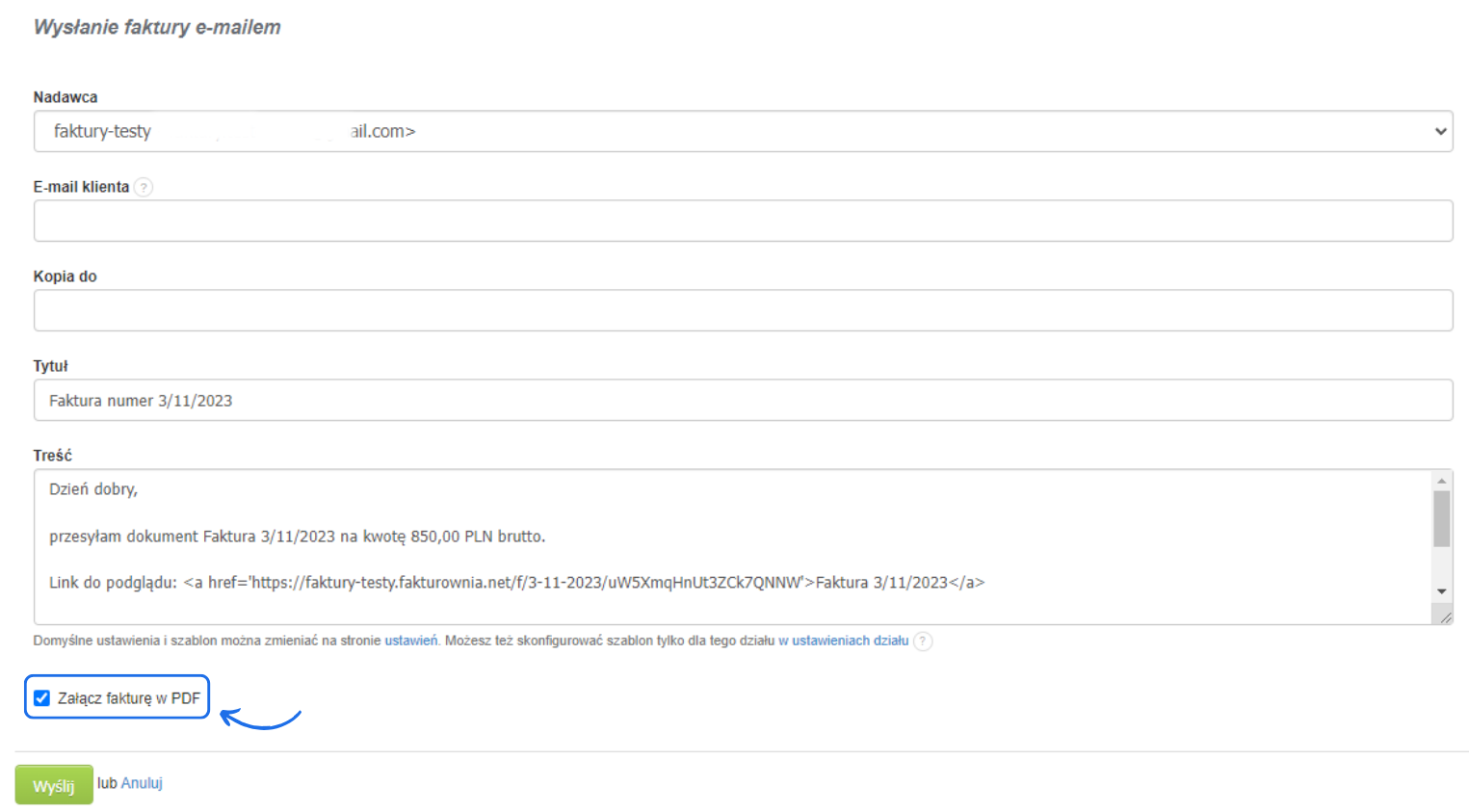Focus the Kopia do input field
The height and width of the screenshot is (812, 1469).
pos(743,310)
